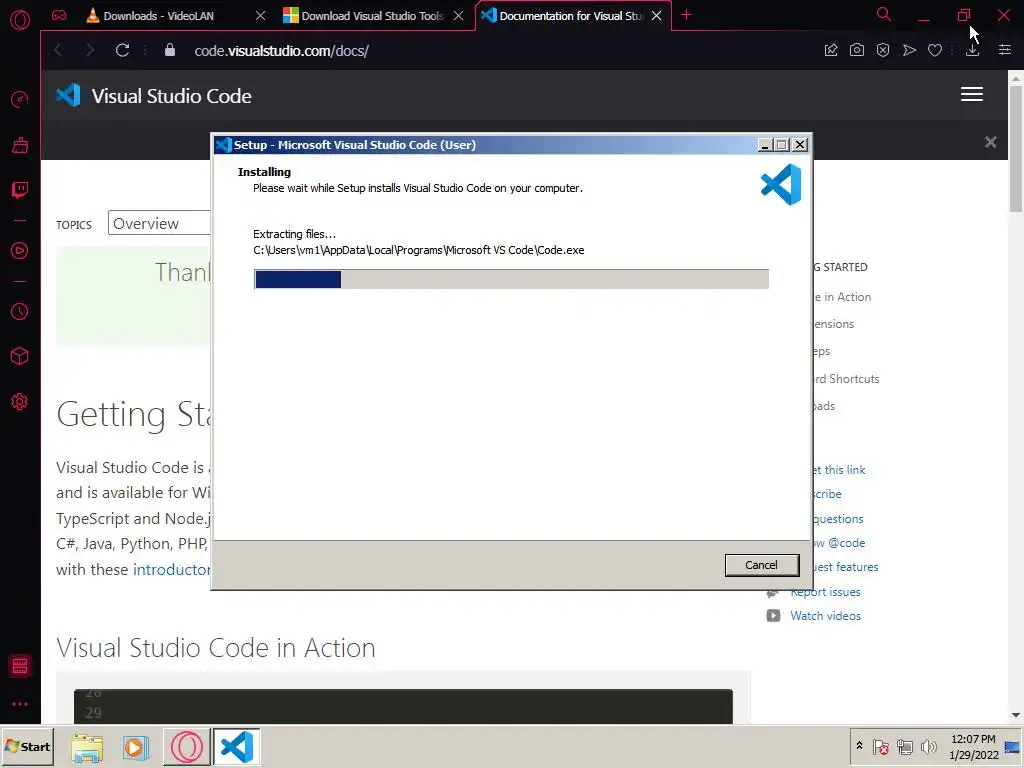1024x768 pixels.
Task: Cancel the Visual Studio Code installation
Action: click(x=761, y=565)
